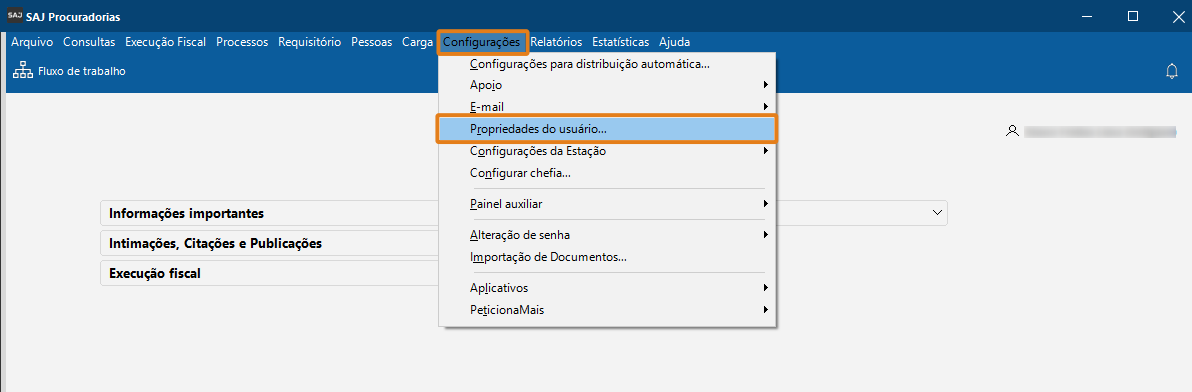This screenshot has width=1192, height=392.
Task: Open the Pessoas menu
Action: point(372,42)
